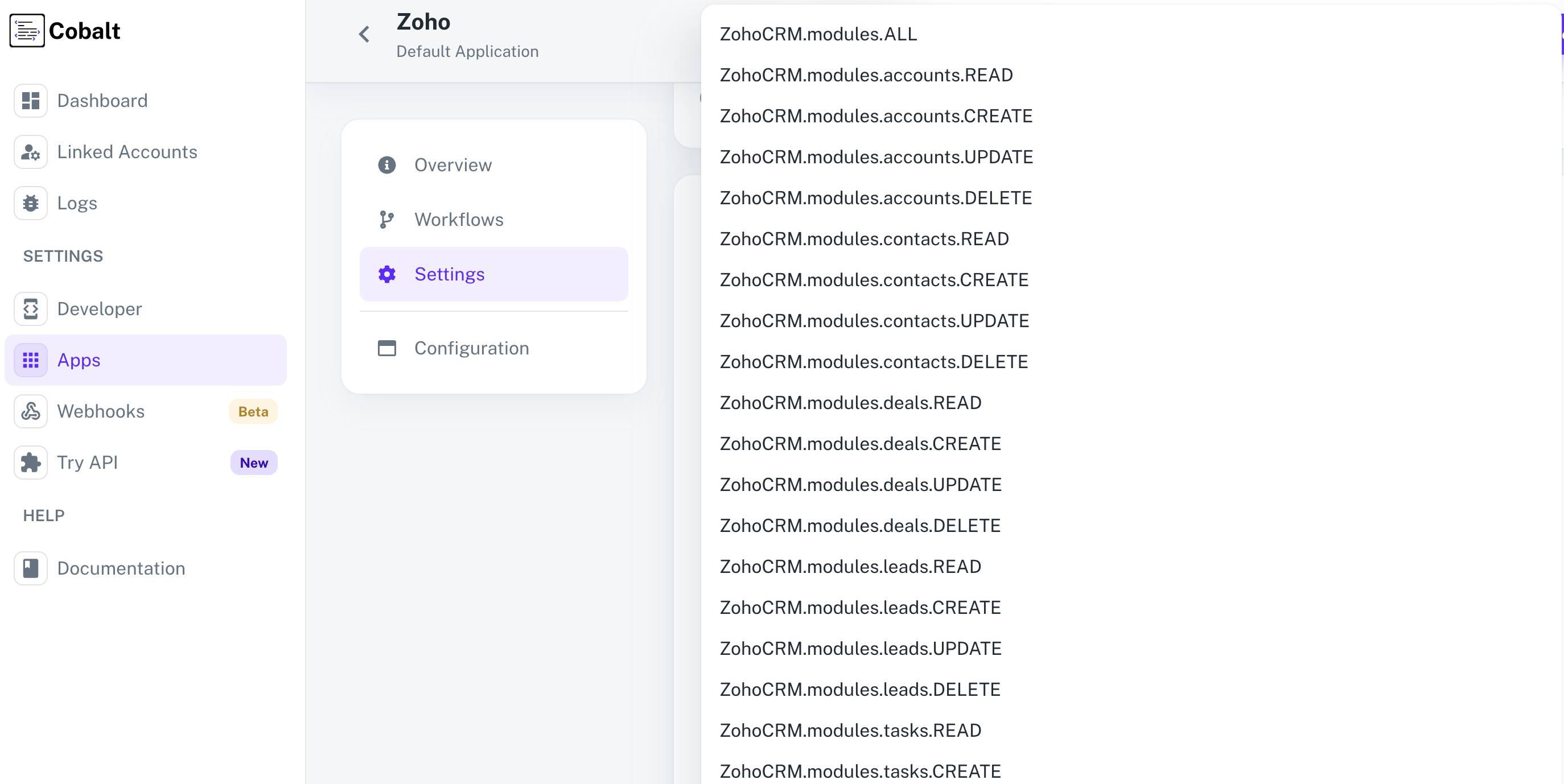
Task: Click the Beta badge beside Webhooks
Action: click(253, 411)
